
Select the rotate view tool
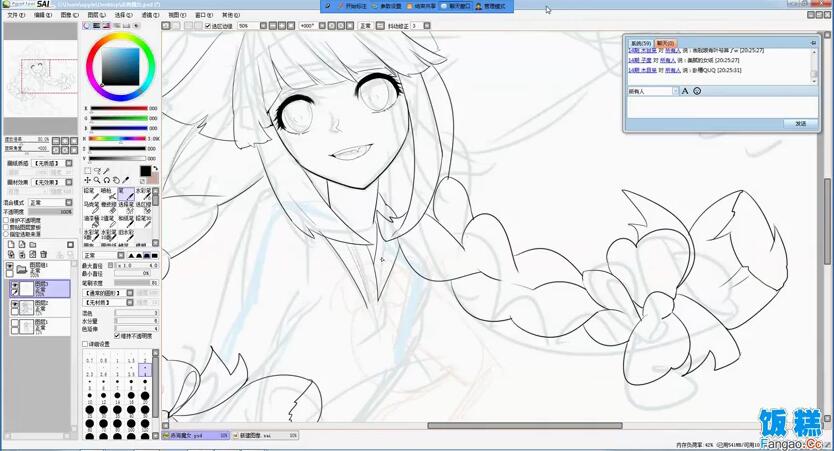pos(106,180)
